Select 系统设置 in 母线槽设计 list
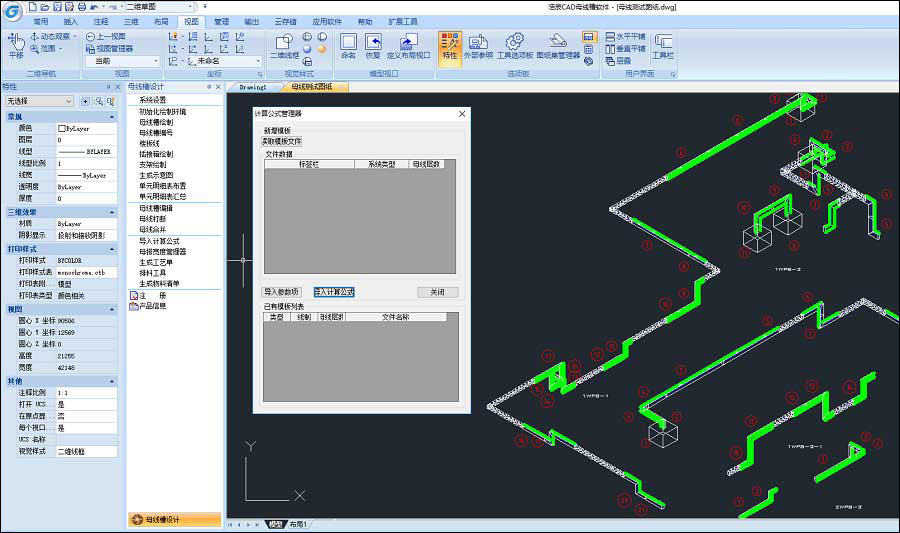The width and height of the screenshot is (900, 533). (x=152, y=100)
